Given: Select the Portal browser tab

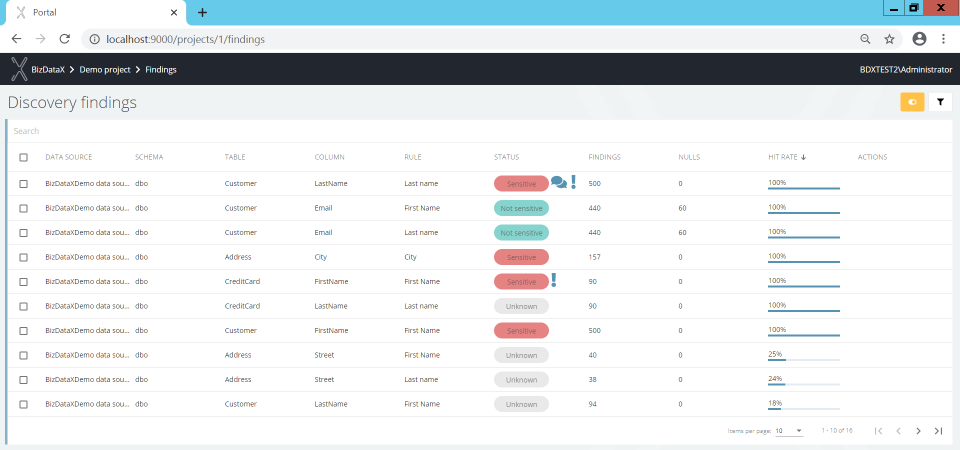Looking at the screenshot, I should point(94,13).
